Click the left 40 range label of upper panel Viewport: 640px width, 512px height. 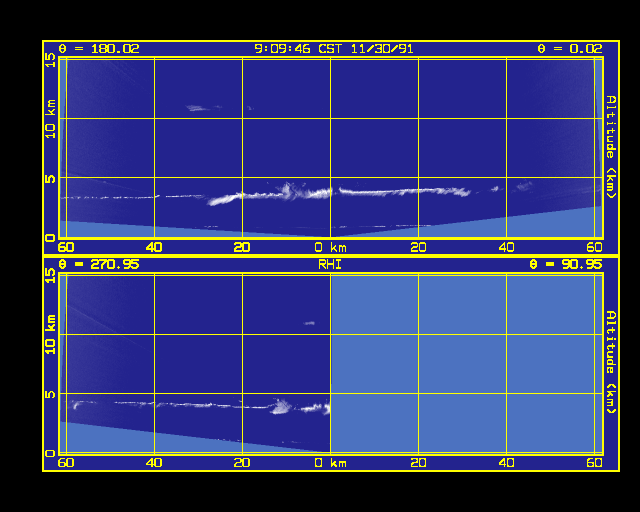tap(154, 247)
